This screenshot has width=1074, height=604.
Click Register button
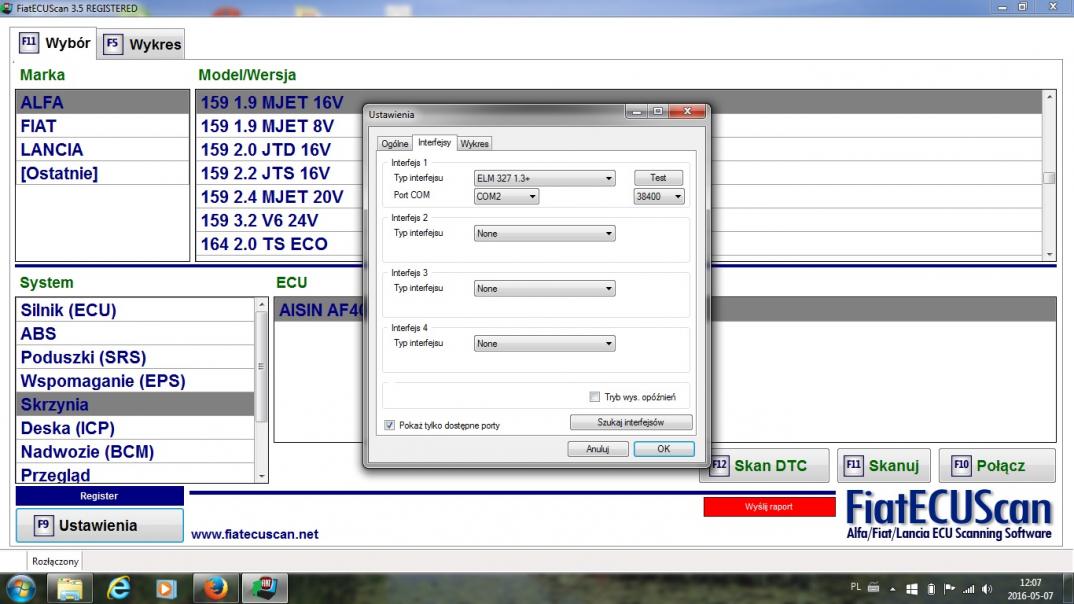tap(99, 496)
